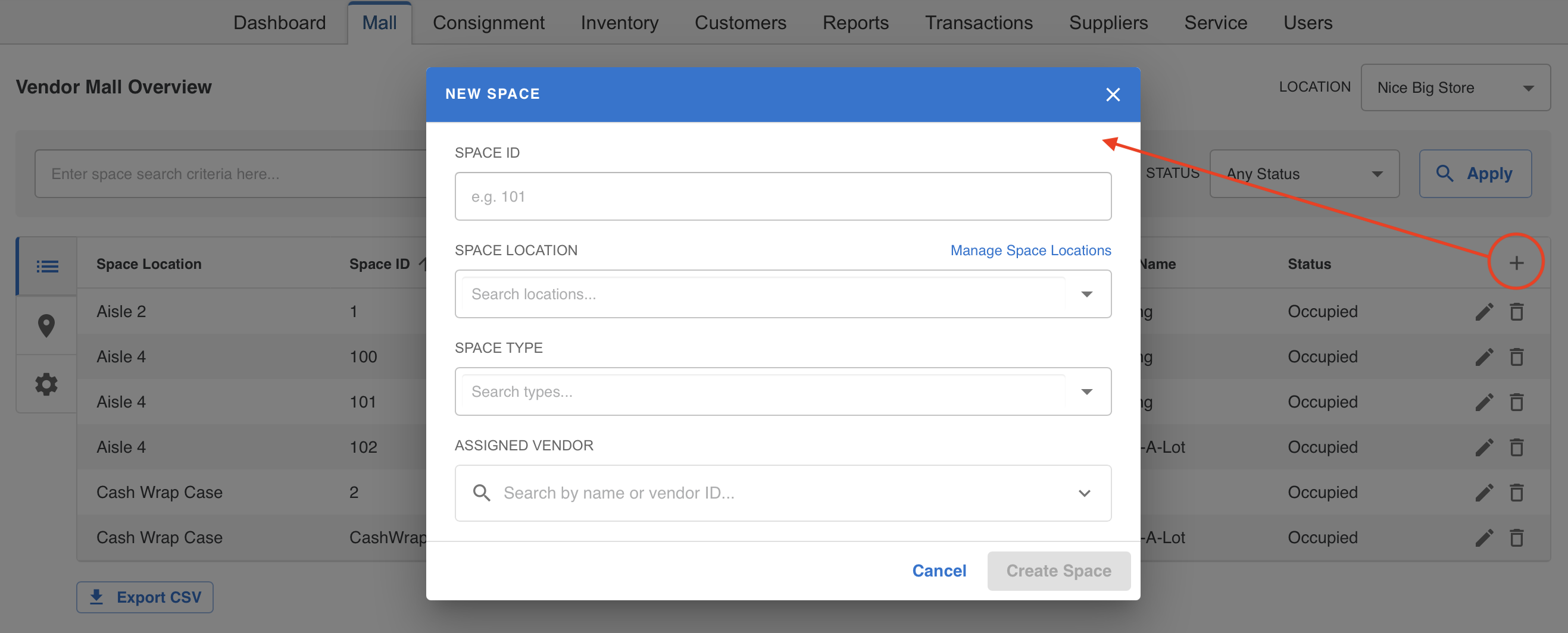Click the space search criteria box
Screen dimensions: 1568x633
pyautogui.click(x=231, y=174)
